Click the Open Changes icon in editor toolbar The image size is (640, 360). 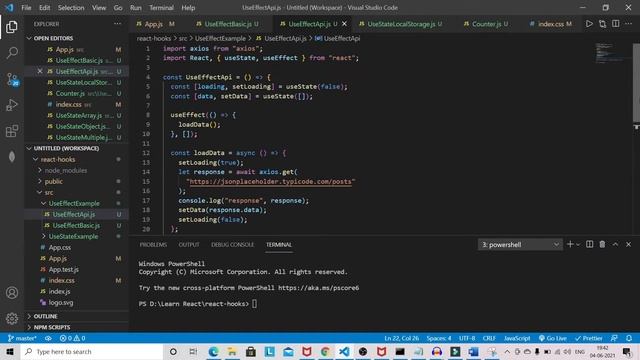click(x=602, y=24)
